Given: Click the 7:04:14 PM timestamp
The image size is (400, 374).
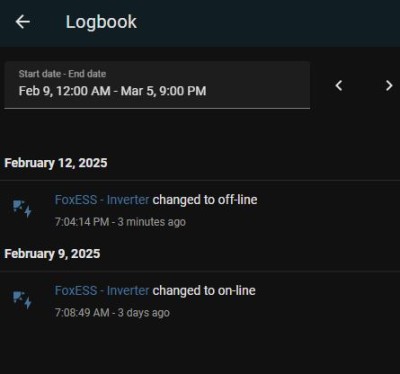Looking at the screenshot, I should point(82,222).
